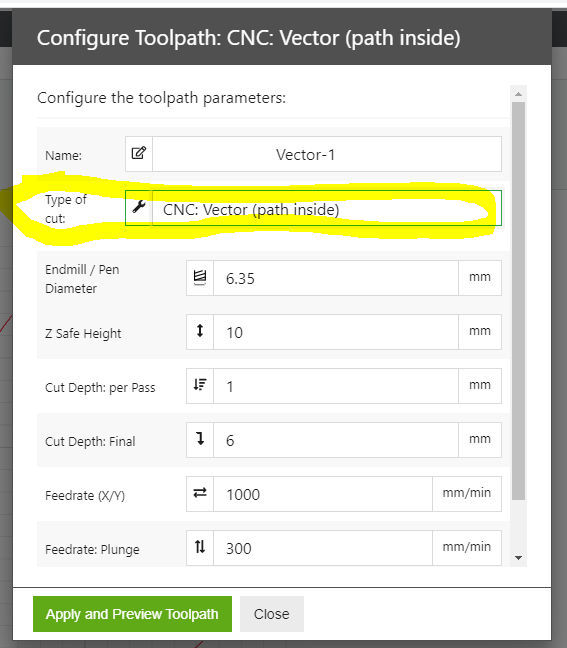Click the Endmill Diameter 6.35 field
The height and width of the screenshot is (648, 567).
(x=336, y=278)
